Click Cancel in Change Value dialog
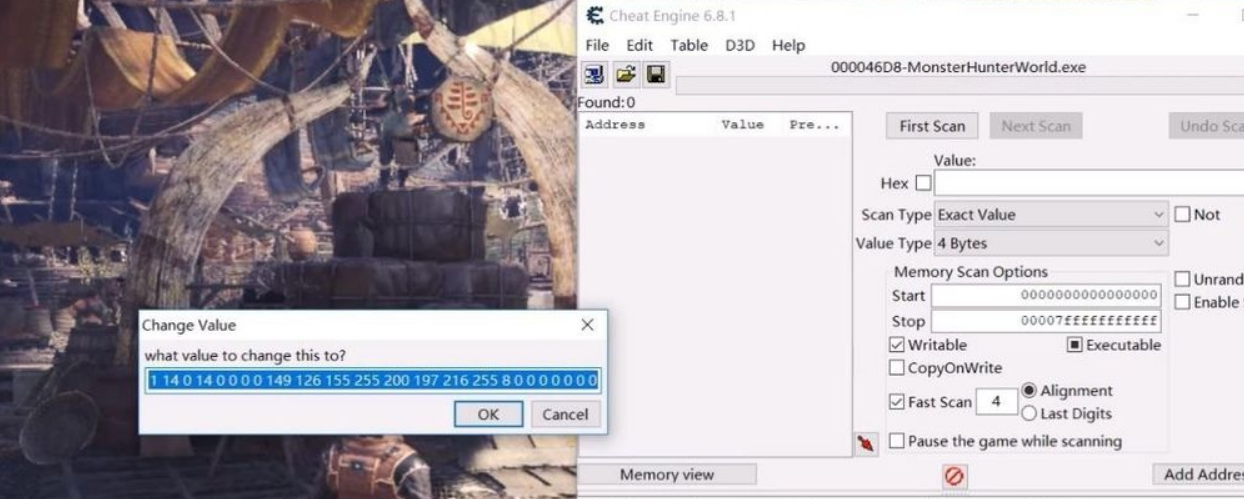Viewport: 1244px width, 499px height. [566, 414]
